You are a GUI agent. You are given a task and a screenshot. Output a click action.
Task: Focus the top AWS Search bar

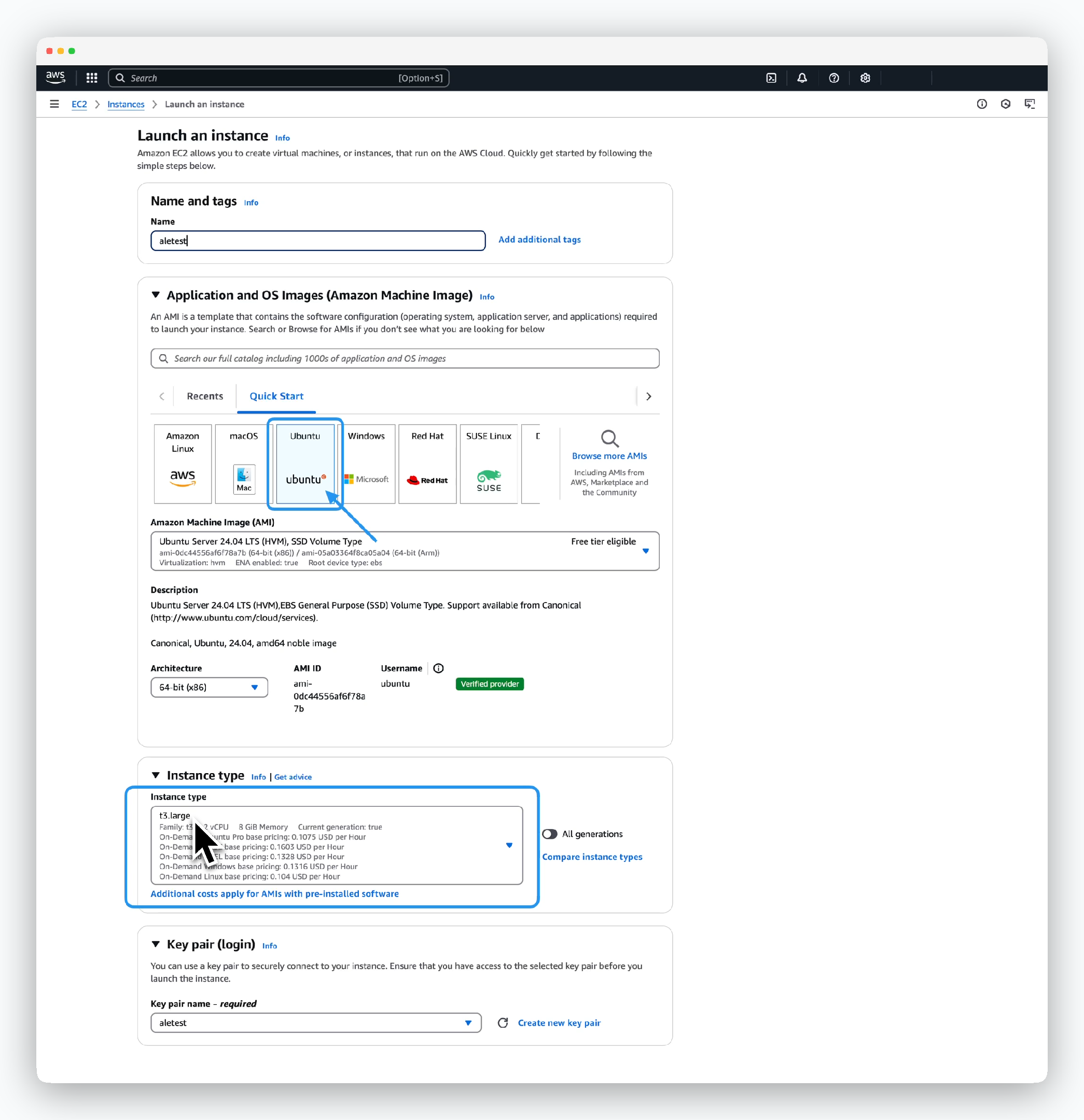(279, 78)
